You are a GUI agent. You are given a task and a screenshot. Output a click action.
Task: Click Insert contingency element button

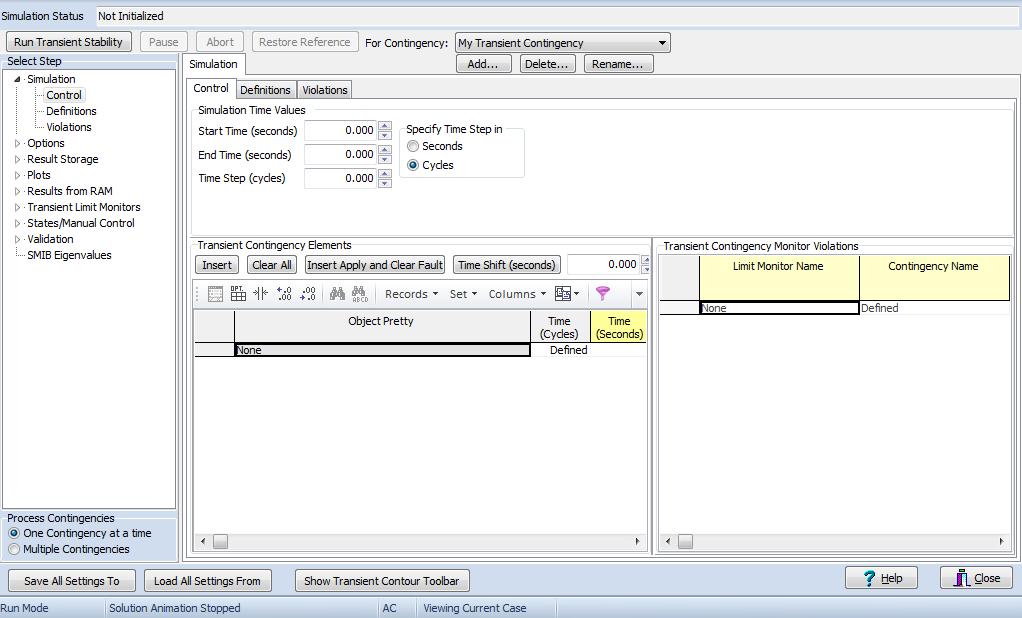217,265
